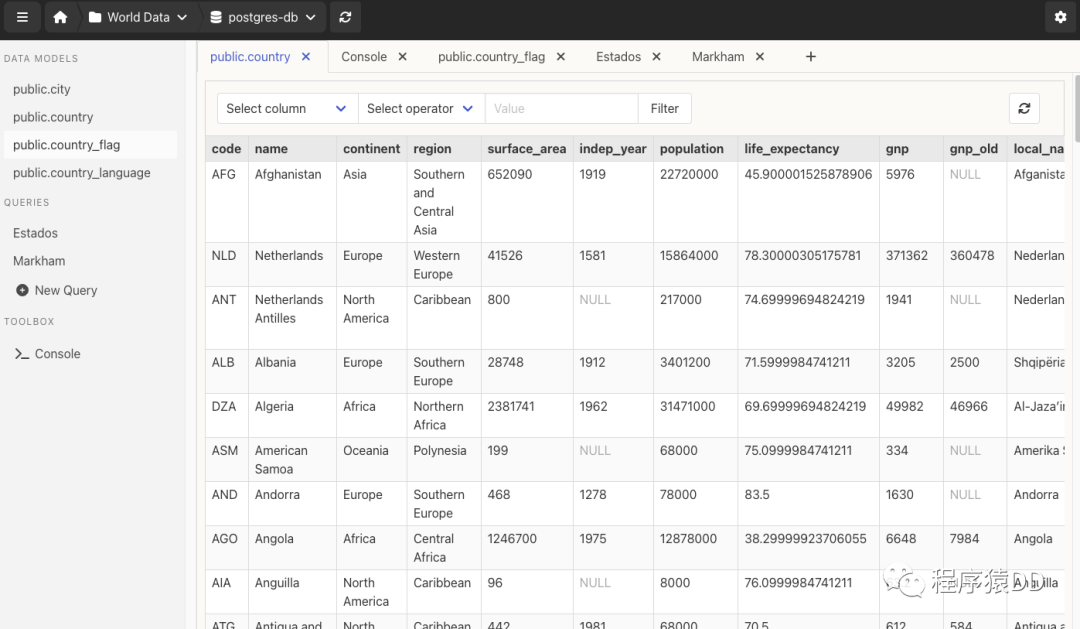Close the public.country_flag tab

point(561,56)
